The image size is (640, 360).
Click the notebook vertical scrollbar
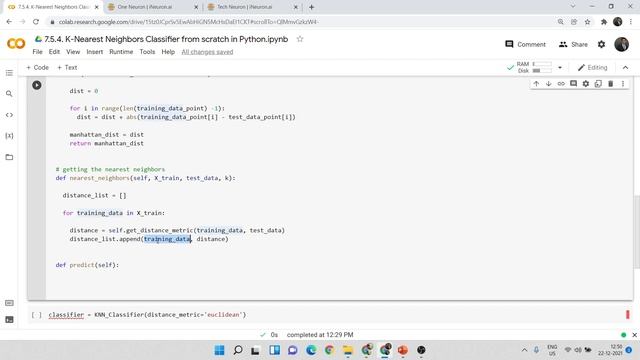point(637,232)
